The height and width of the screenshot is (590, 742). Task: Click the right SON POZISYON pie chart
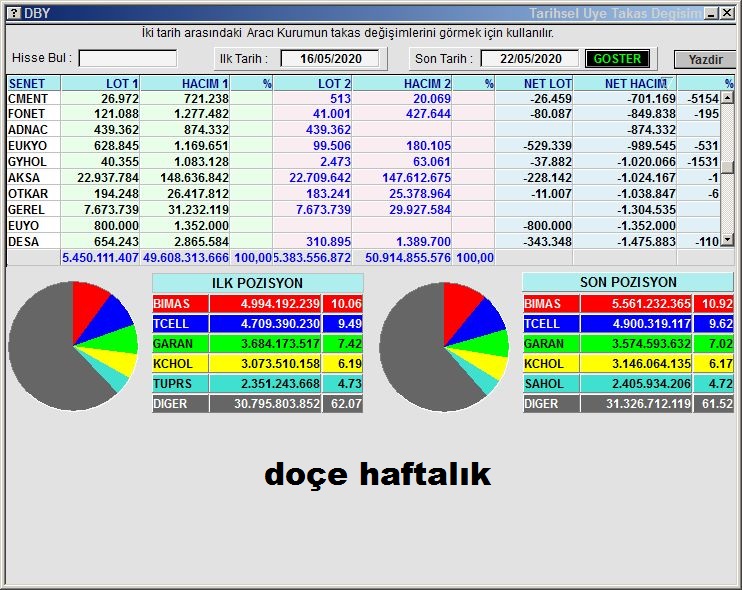coord(444,347)
